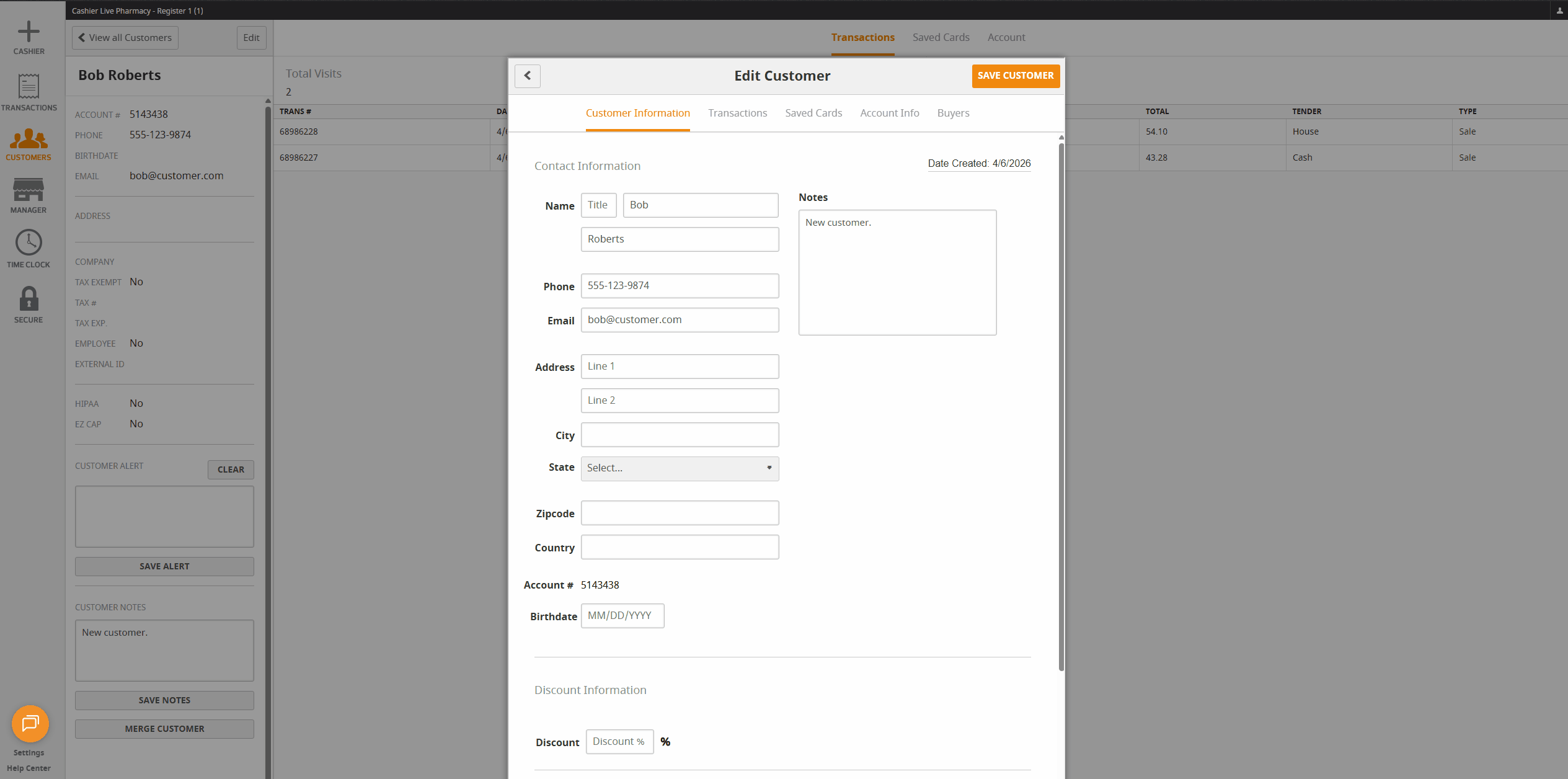Clear the customer alert

(231, 470)
